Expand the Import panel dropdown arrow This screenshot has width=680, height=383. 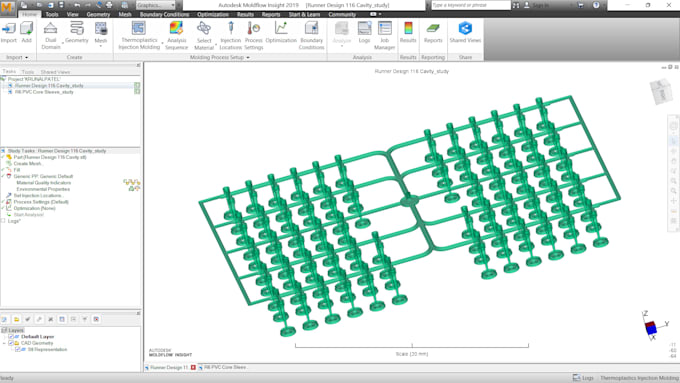(x=26, y=57)
